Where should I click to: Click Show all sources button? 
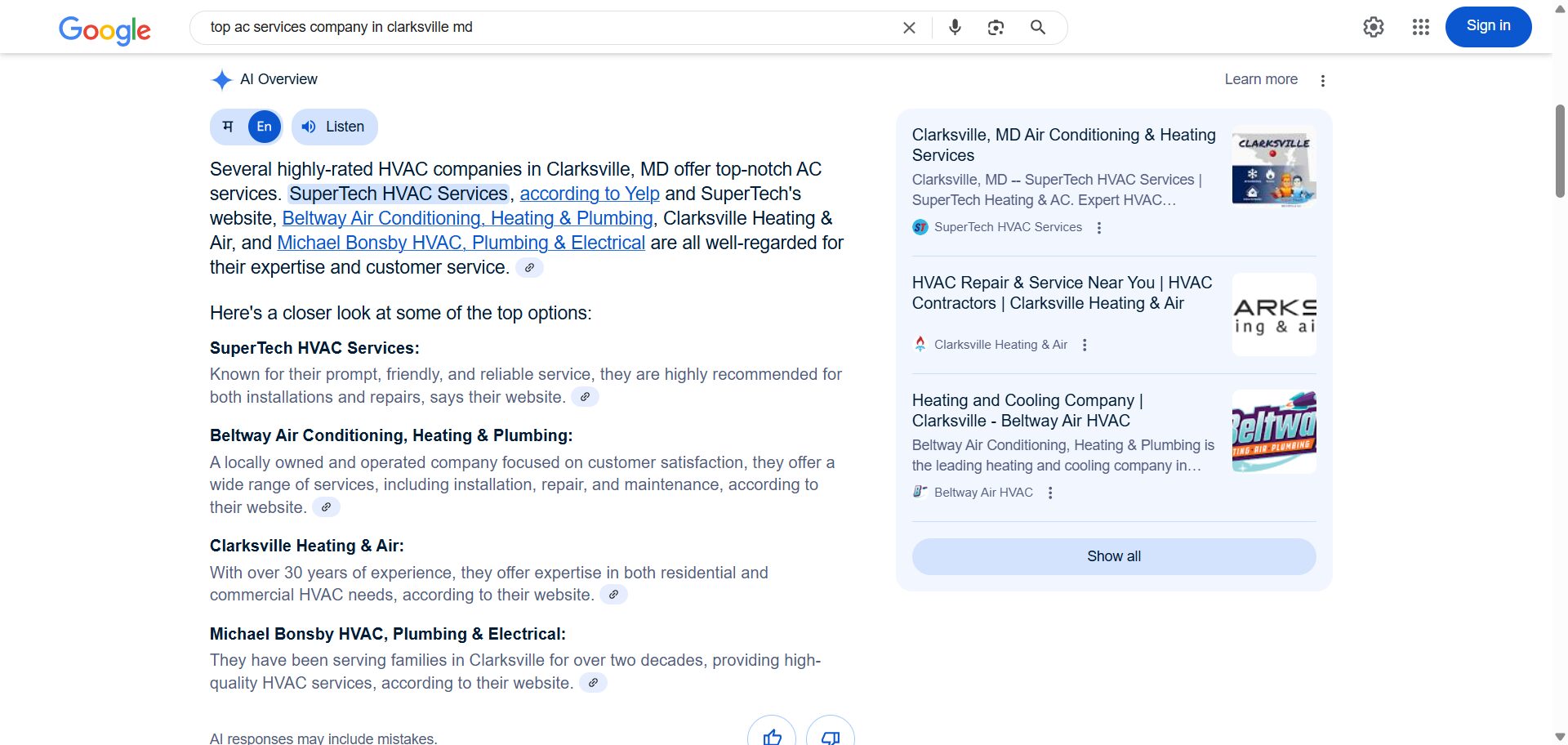[x=1114, y=556]
